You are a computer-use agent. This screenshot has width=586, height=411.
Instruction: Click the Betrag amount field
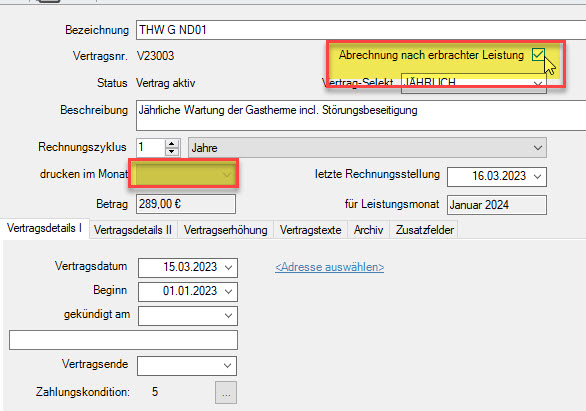click(186, 204)
